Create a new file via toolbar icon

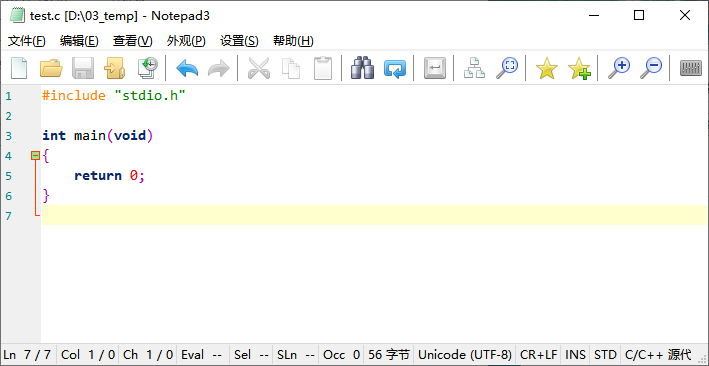pyautogui.click(x=19, y=68)
